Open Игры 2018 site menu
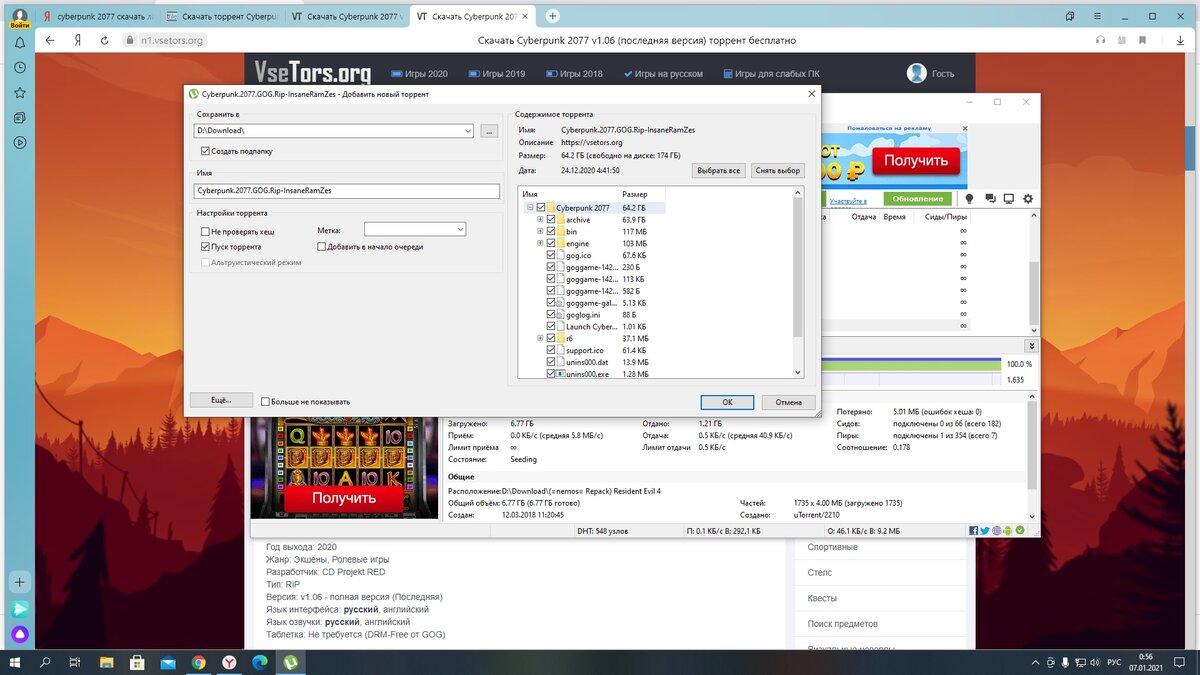 pos(574,74)
